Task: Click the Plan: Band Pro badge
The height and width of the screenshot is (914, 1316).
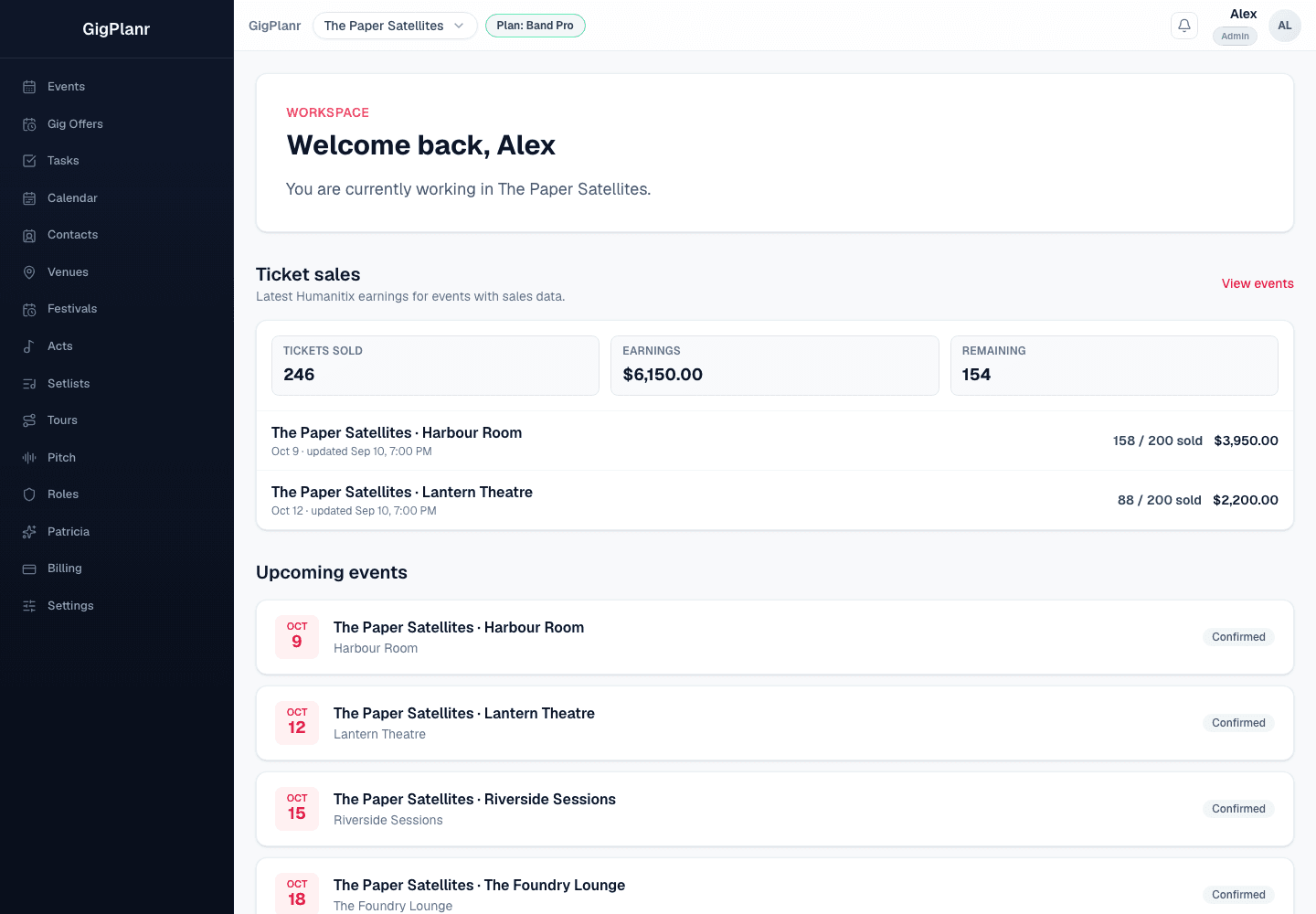Action: (536, 26)
